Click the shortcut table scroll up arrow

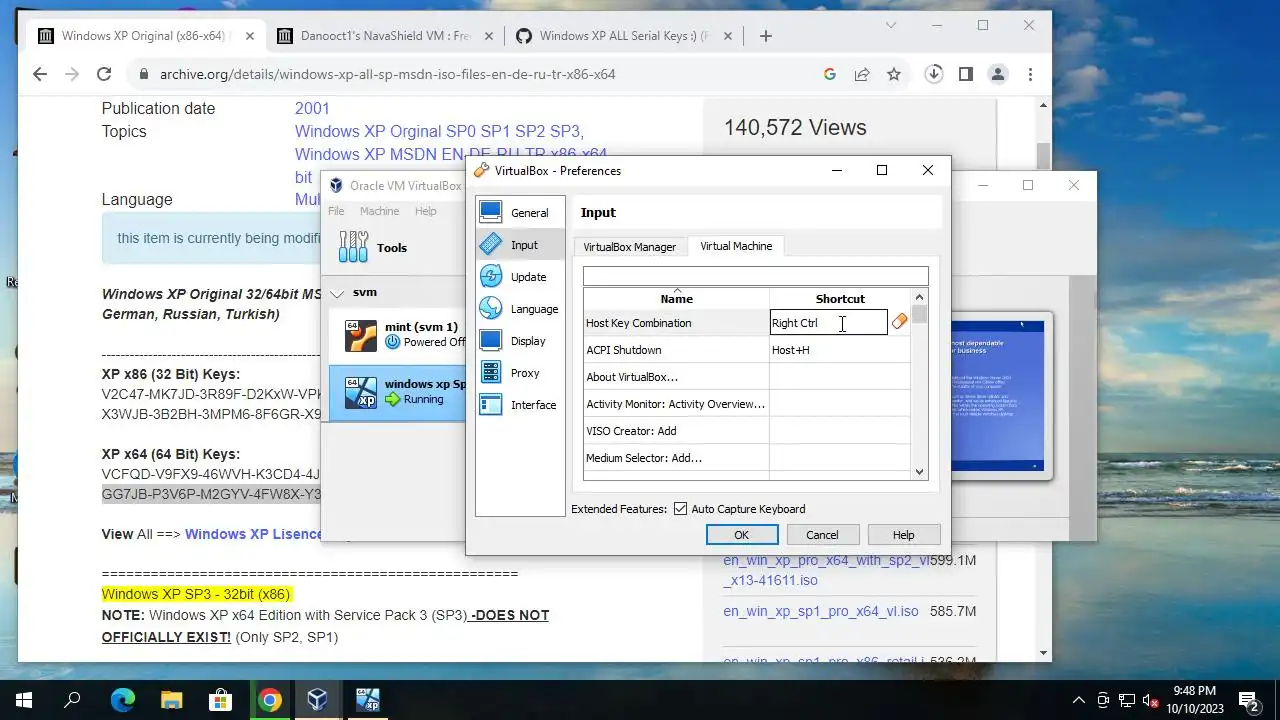coord(919,297)
